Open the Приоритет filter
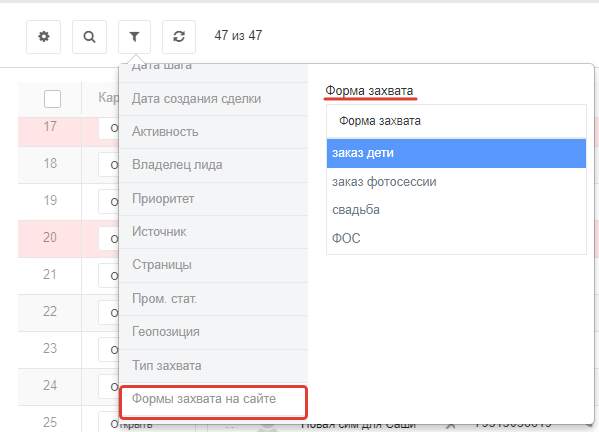The image size is (599, 432). [214, 199]
